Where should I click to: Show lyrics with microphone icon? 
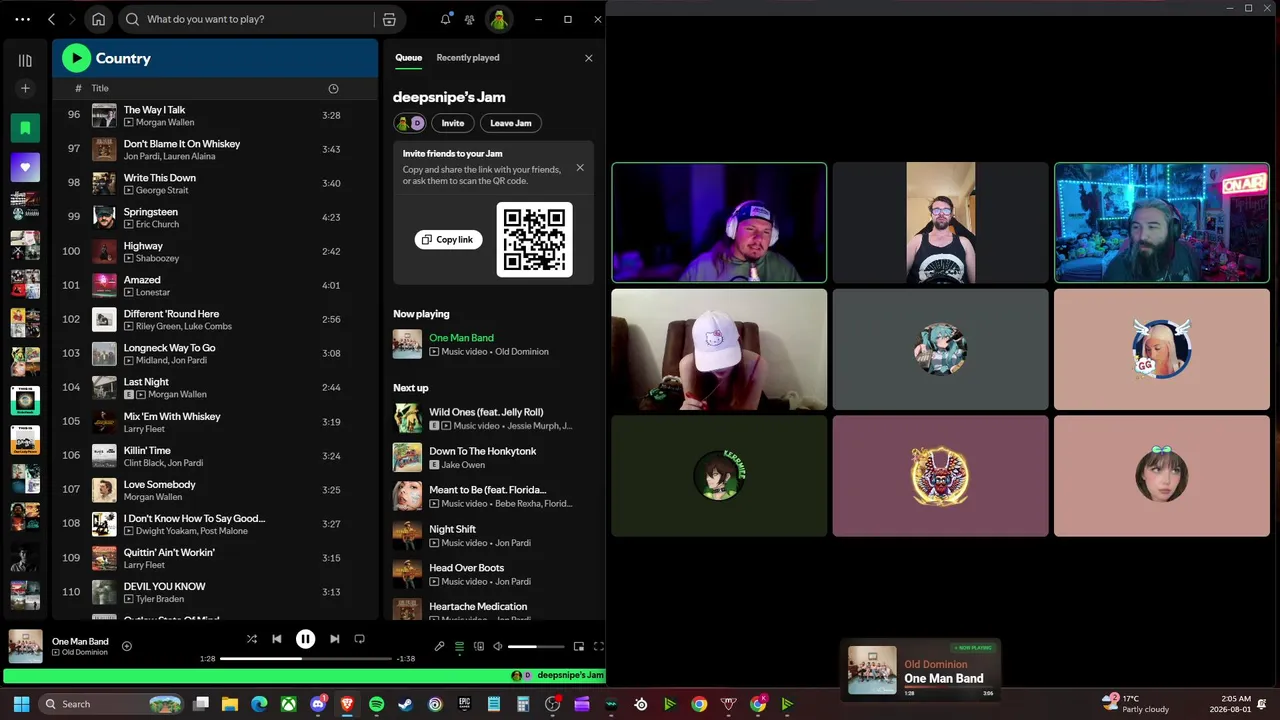point(439,647)
